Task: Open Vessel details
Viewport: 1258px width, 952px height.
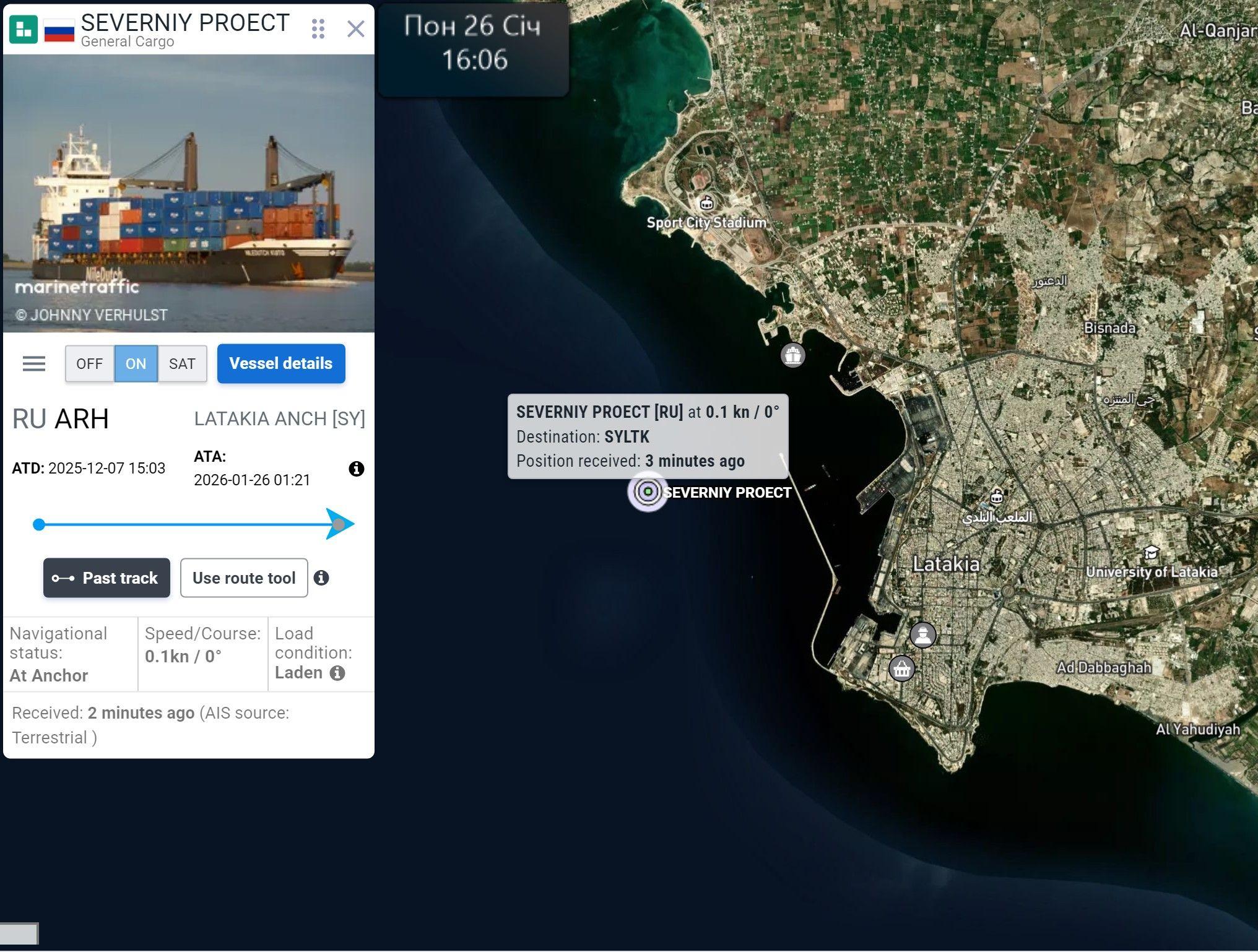Action: click(x=280, y=363)
